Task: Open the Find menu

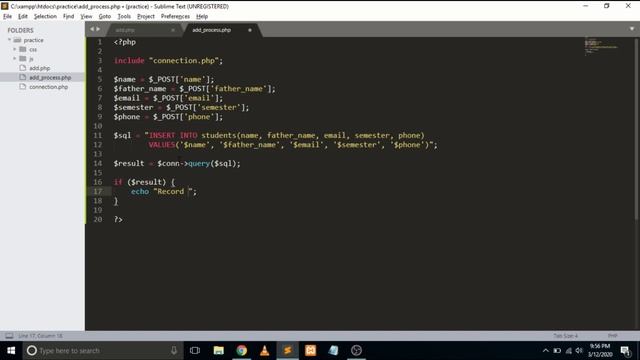Action: click(68, 16)
